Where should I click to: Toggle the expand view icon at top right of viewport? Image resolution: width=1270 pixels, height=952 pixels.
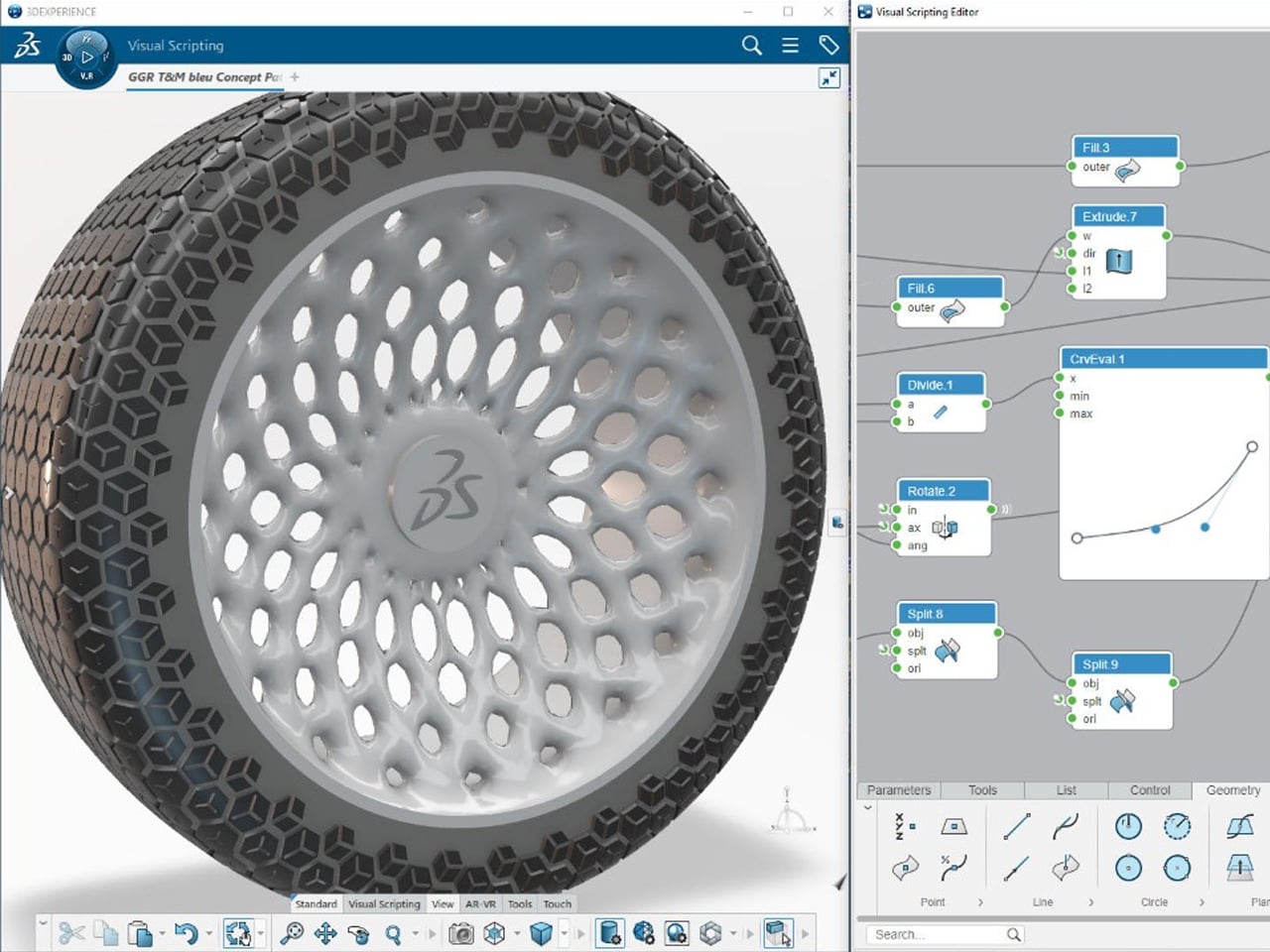[829, 77]
